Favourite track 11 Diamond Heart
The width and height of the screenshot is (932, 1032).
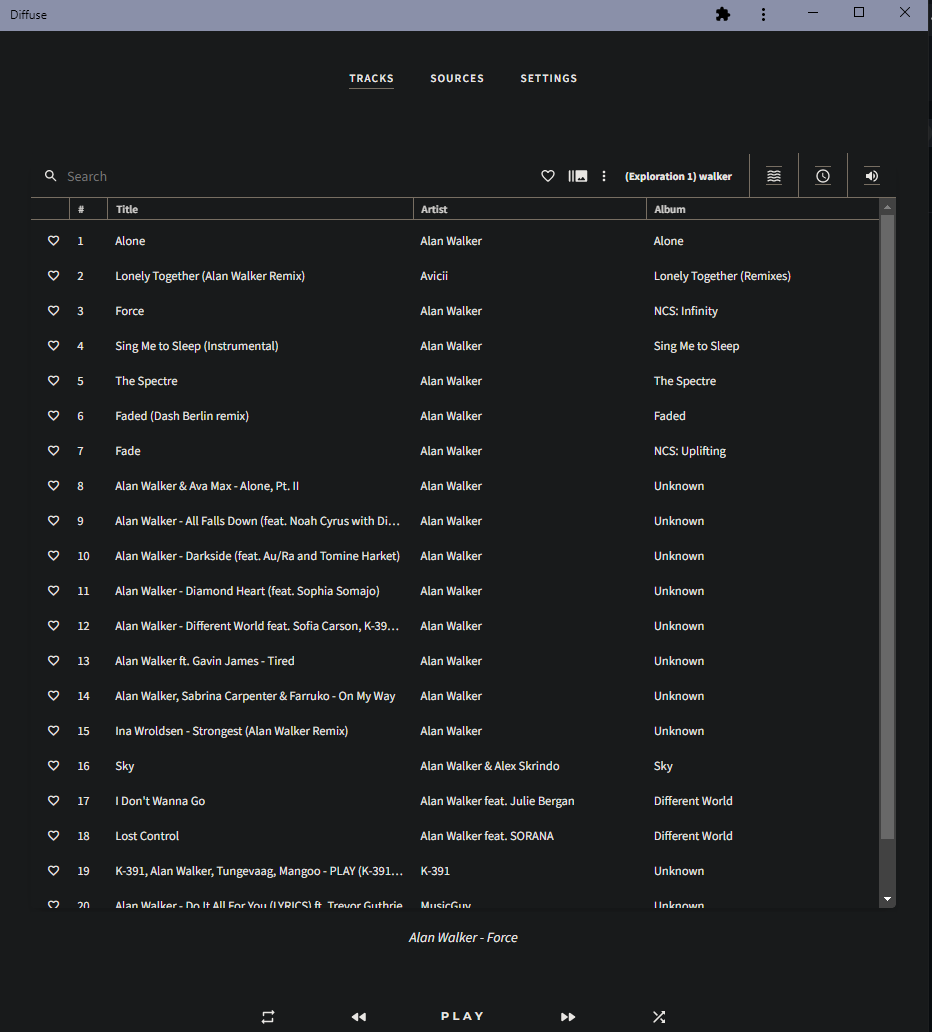pyautogui.click(x=53, y=590)
